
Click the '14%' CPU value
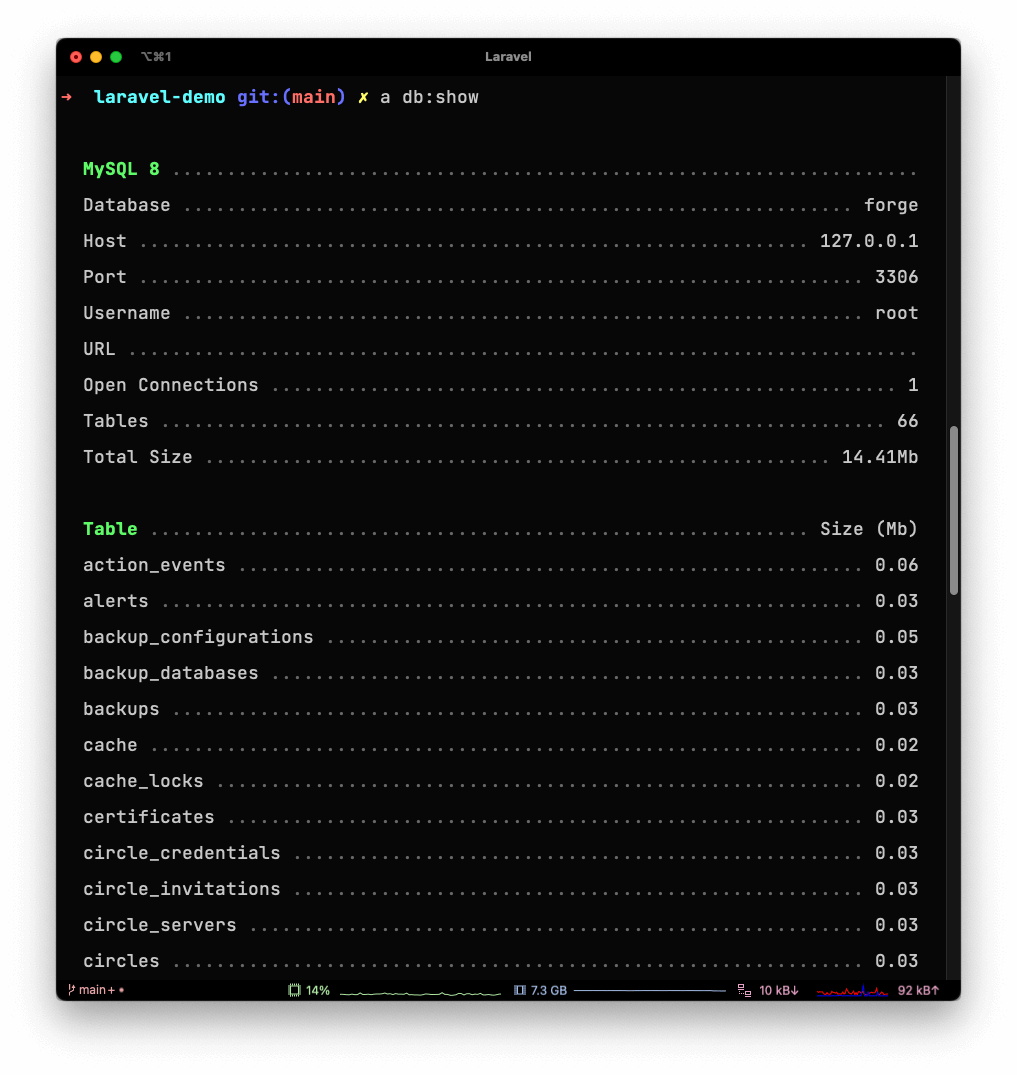click(x=318, y=990)
